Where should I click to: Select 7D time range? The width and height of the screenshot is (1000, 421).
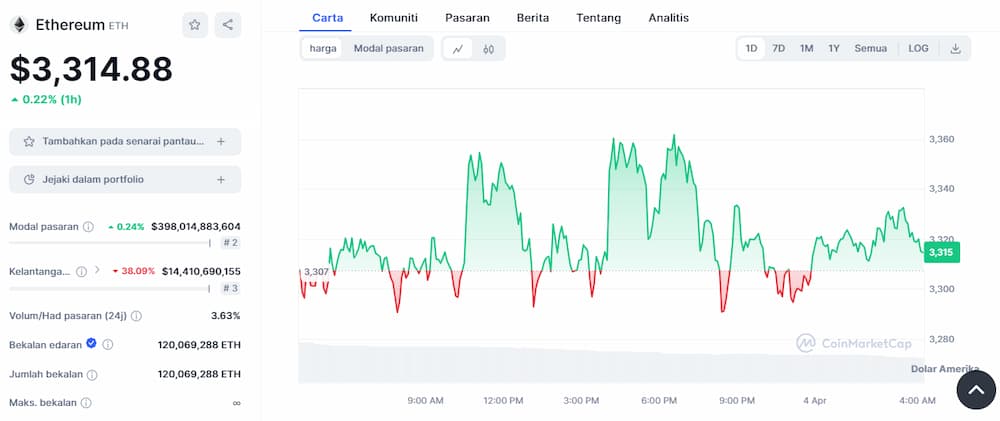pos(778,48)
